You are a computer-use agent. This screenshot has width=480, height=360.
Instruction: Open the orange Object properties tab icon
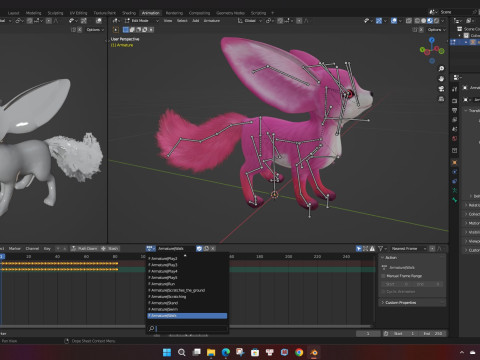tap(455, 162)
